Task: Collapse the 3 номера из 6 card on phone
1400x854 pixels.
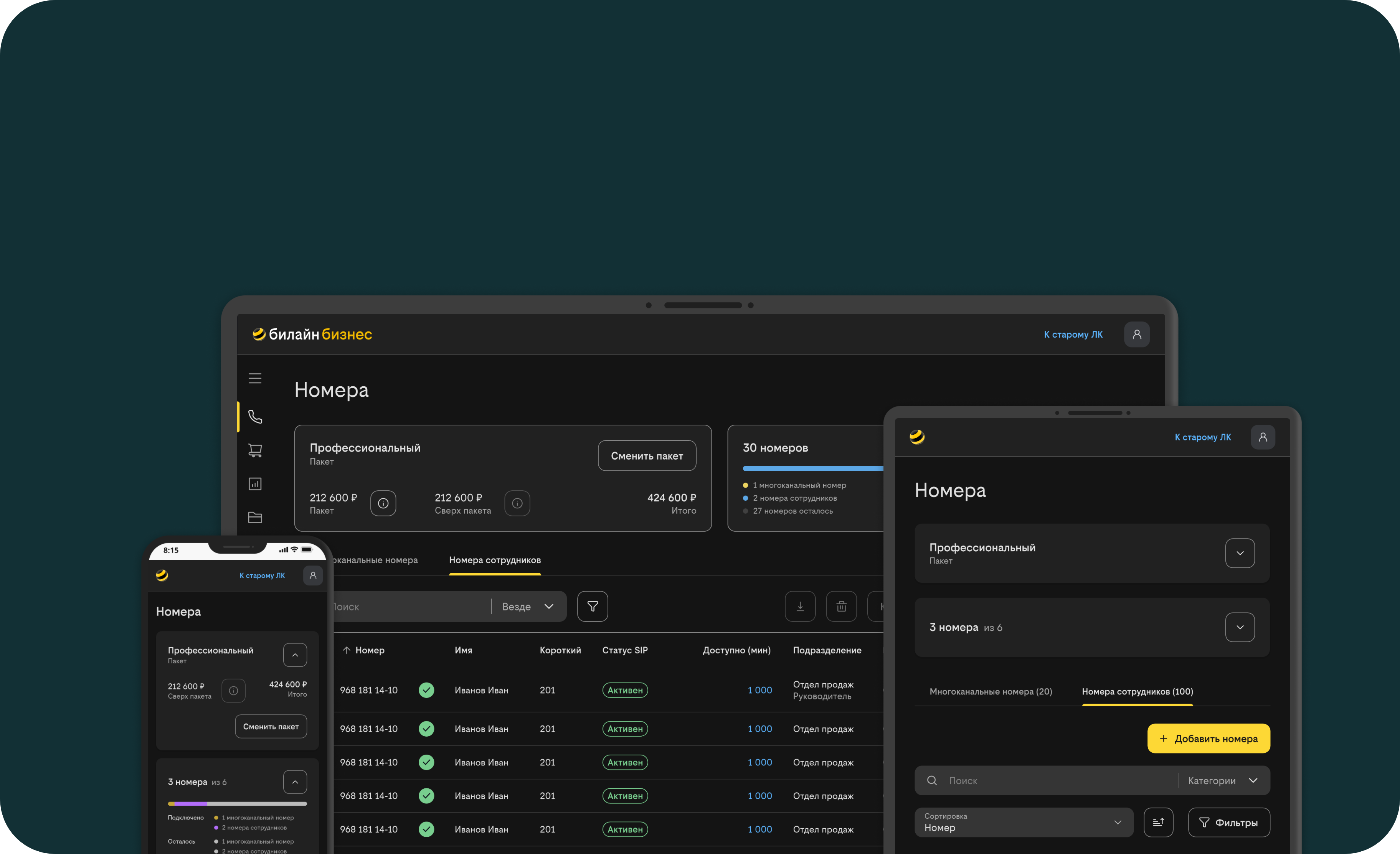Action: click(x=295, y=782)
